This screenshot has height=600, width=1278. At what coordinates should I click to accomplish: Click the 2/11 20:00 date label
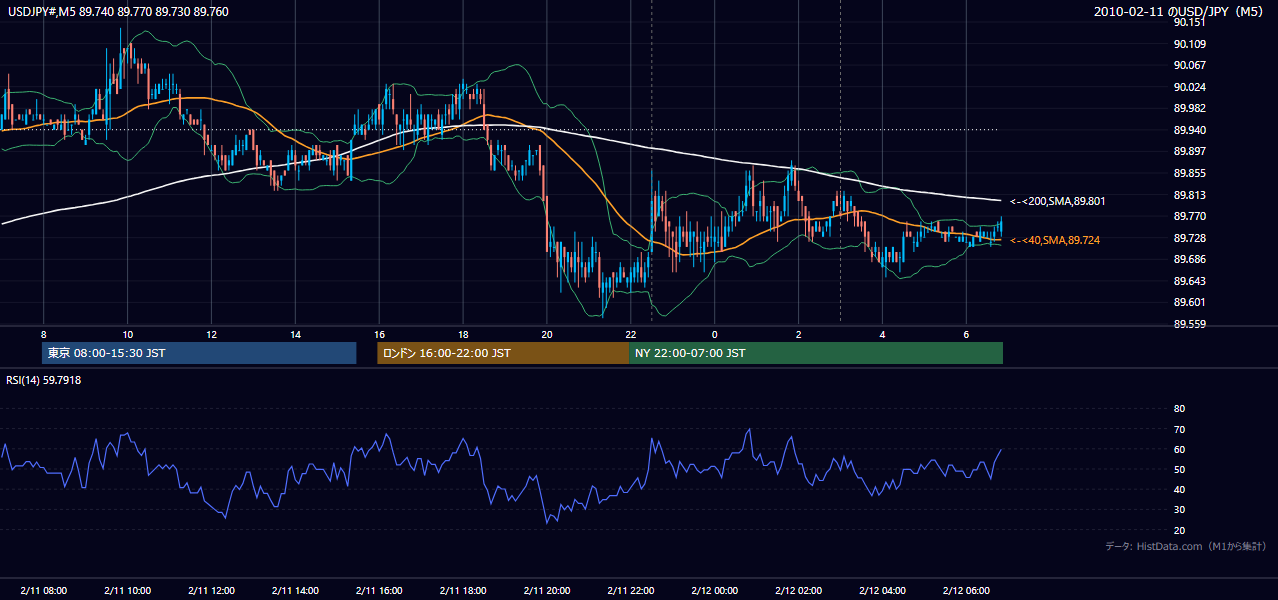[x=547, y=591]
